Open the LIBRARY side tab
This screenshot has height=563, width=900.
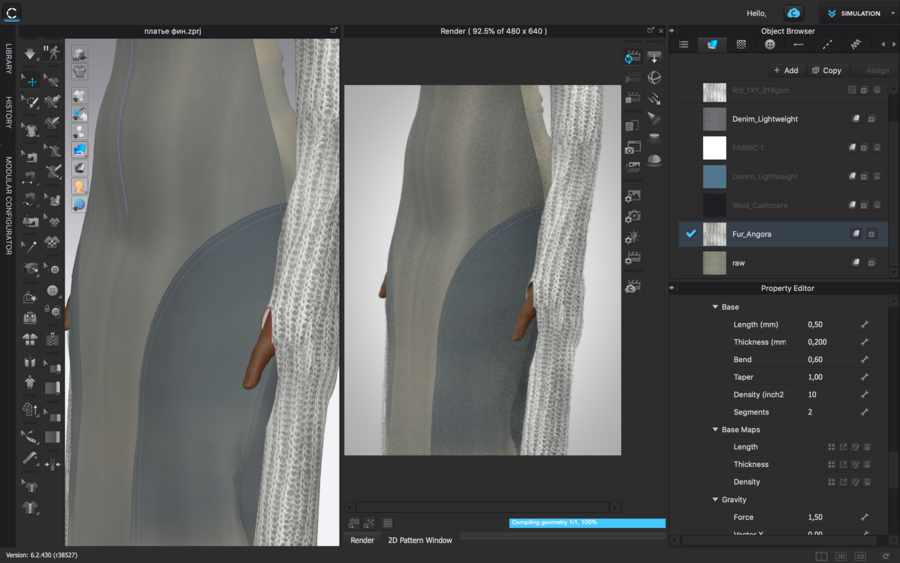[9, 58]
